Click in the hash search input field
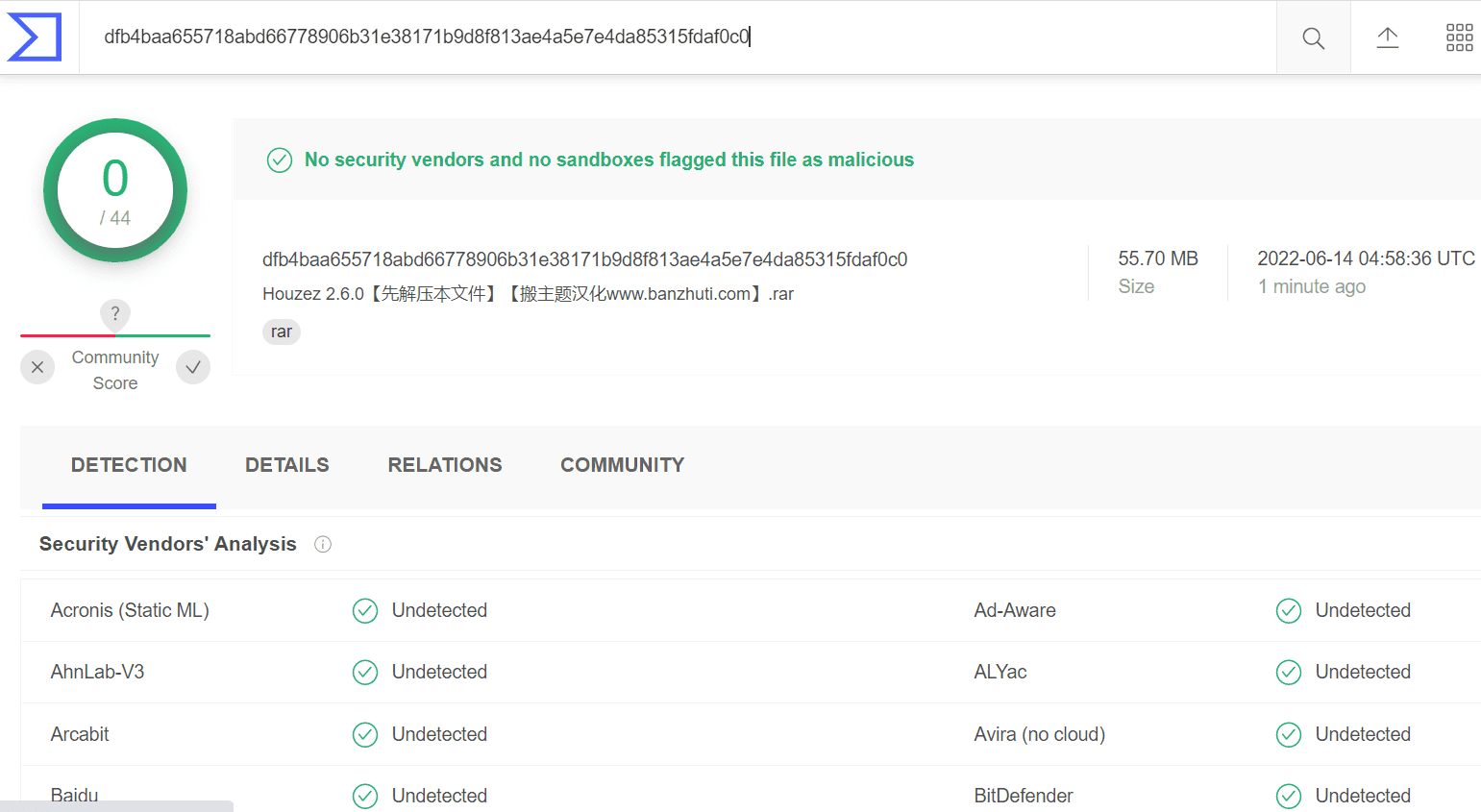 [x=678, y=37]
